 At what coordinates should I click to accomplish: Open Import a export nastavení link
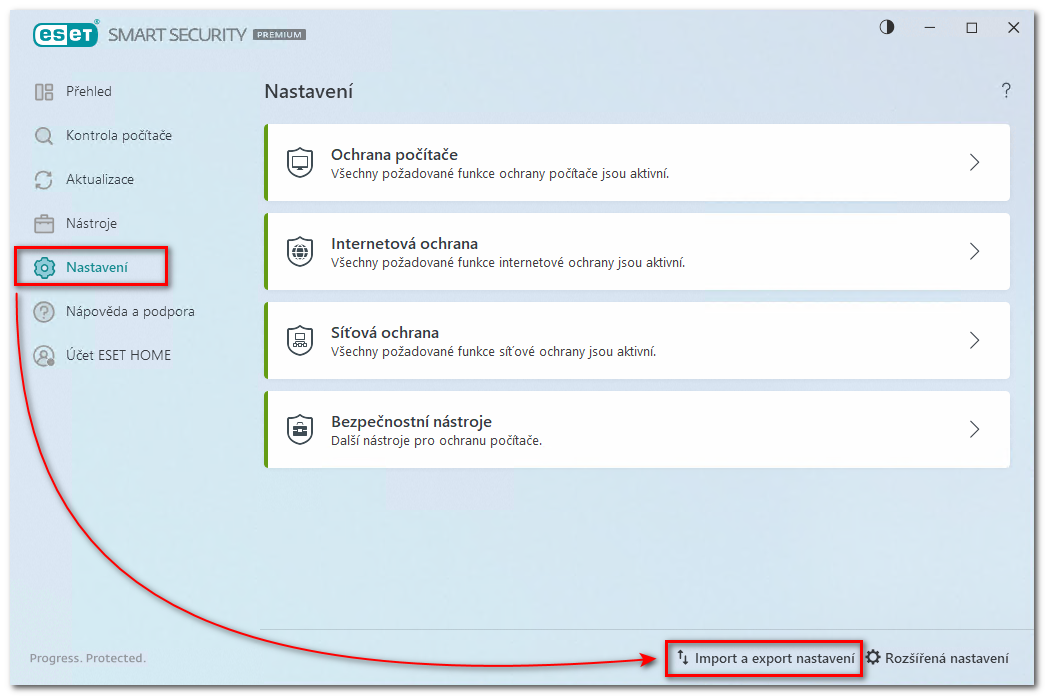pos(765,658)
